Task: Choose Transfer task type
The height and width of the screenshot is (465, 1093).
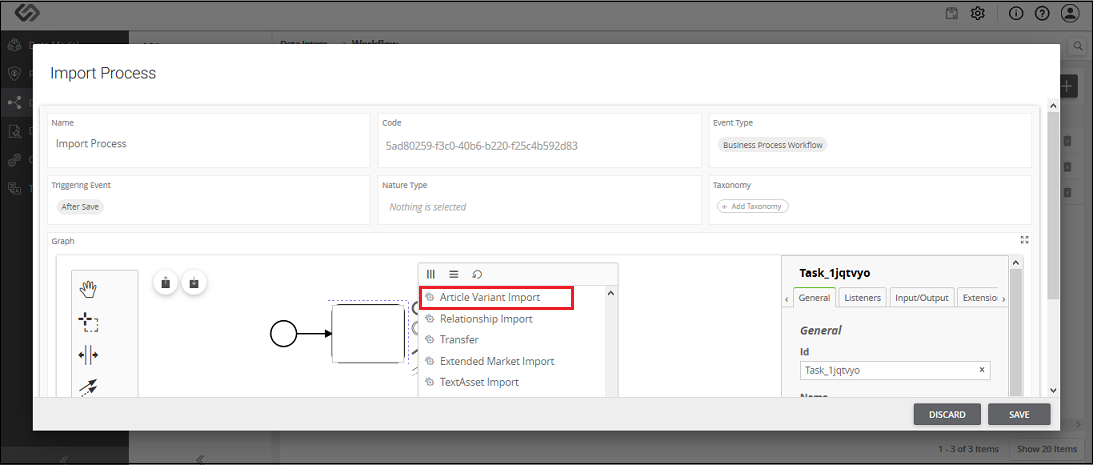Action: [x=459, y=340]
